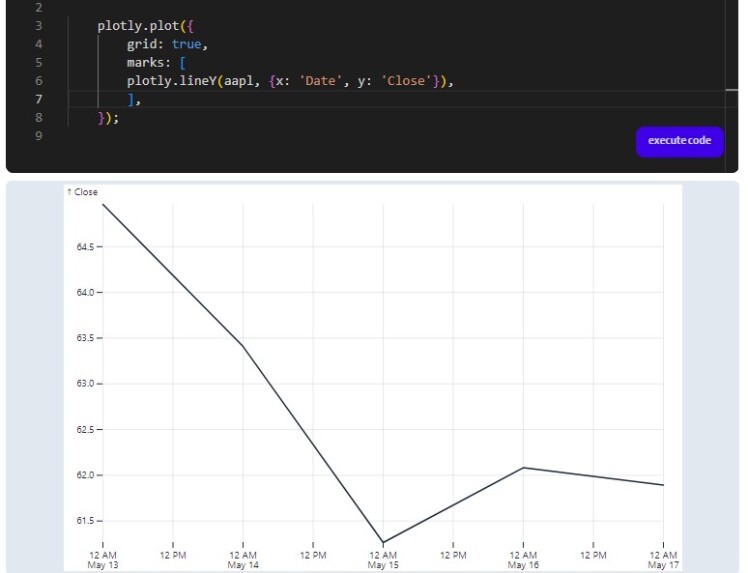Click the 61.5 y-axis tick label
This screenshot has height=573, width=748.
coord(84,521)
